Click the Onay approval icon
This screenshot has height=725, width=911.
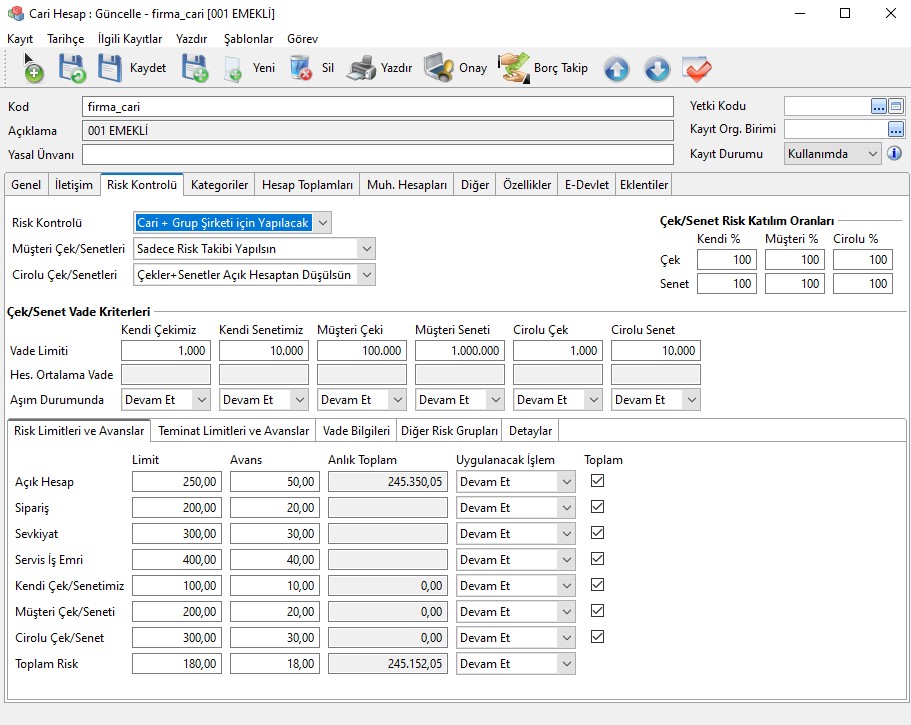click(x=439, y=68)
